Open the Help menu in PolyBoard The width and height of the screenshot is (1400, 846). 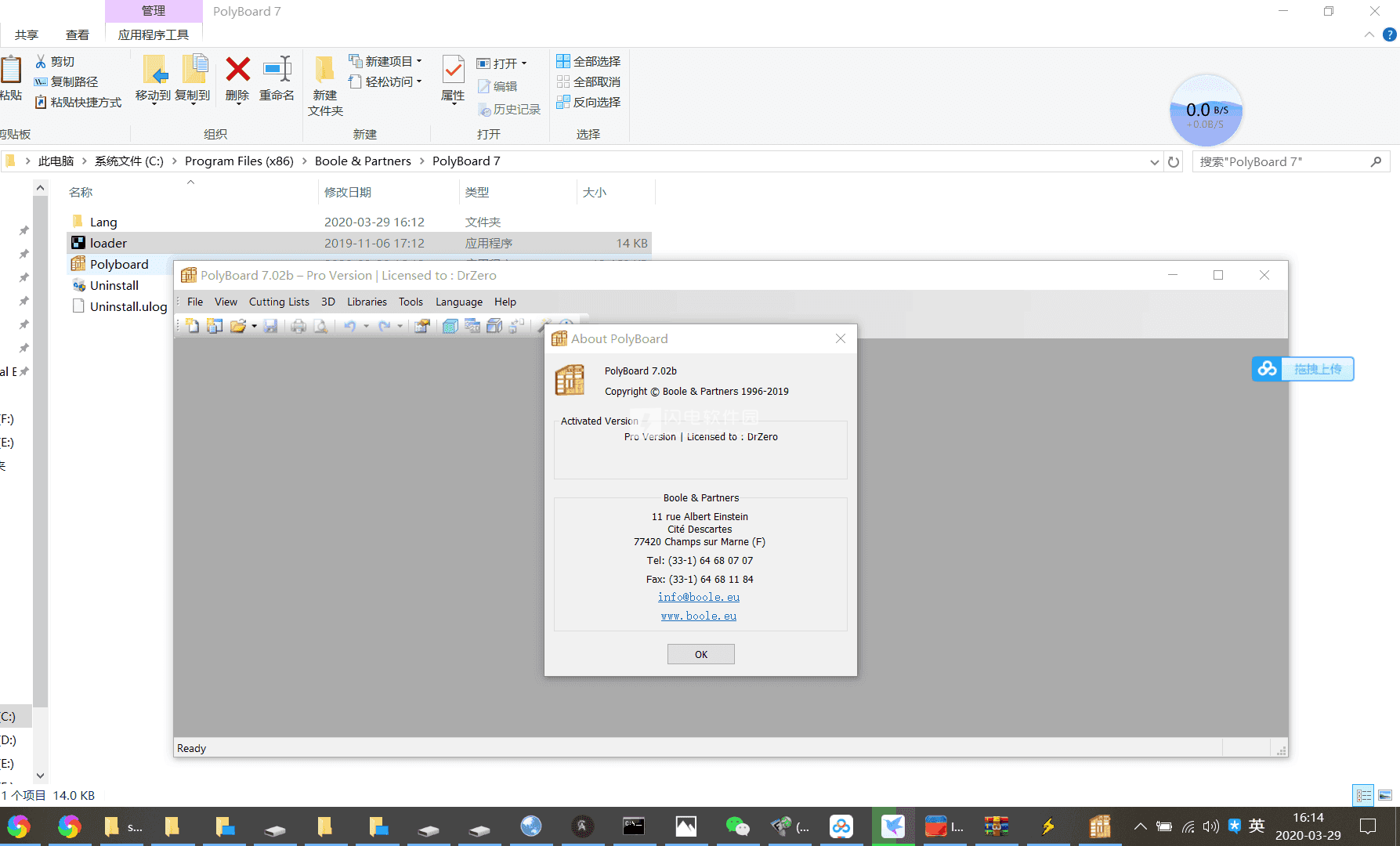point(505,302)
